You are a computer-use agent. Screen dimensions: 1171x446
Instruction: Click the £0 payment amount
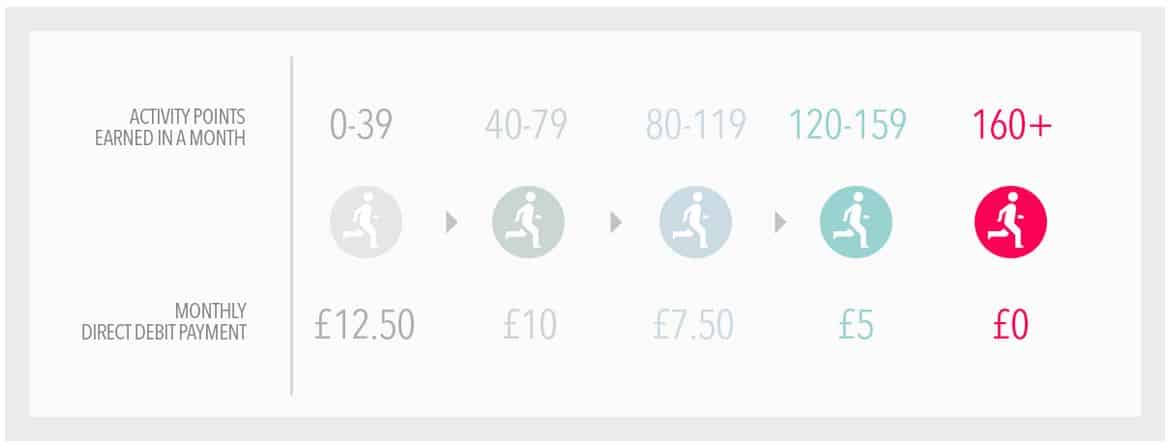tap(1010, 324)
